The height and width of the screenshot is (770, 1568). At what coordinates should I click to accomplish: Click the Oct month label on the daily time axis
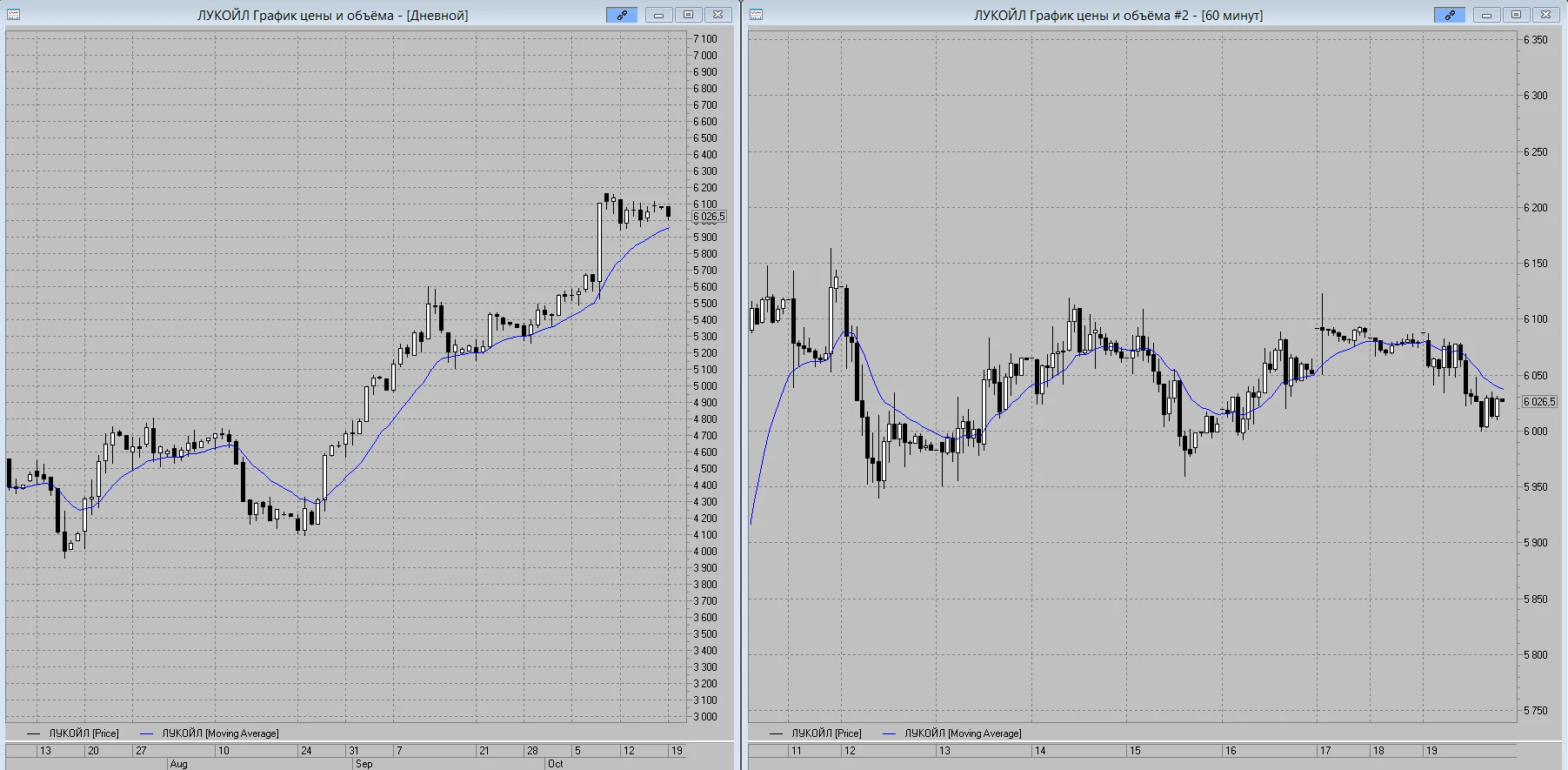click(x=555, y=764)
